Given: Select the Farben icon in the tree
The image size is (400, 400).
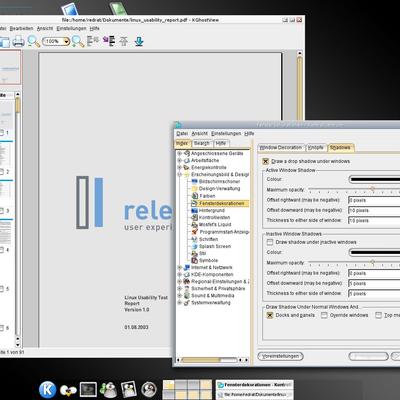Looking at the screenshot, I should tap(195, 196).
